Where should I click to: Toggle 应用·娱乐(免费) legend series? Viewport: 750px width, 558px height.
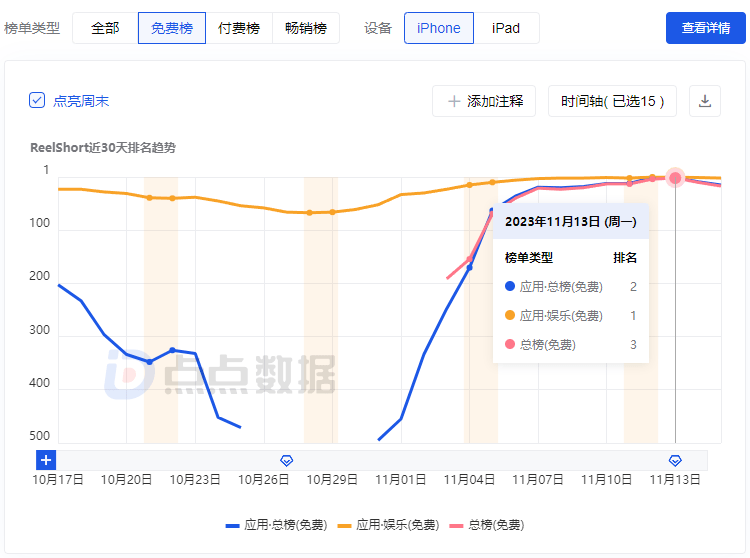coord(388,525)
